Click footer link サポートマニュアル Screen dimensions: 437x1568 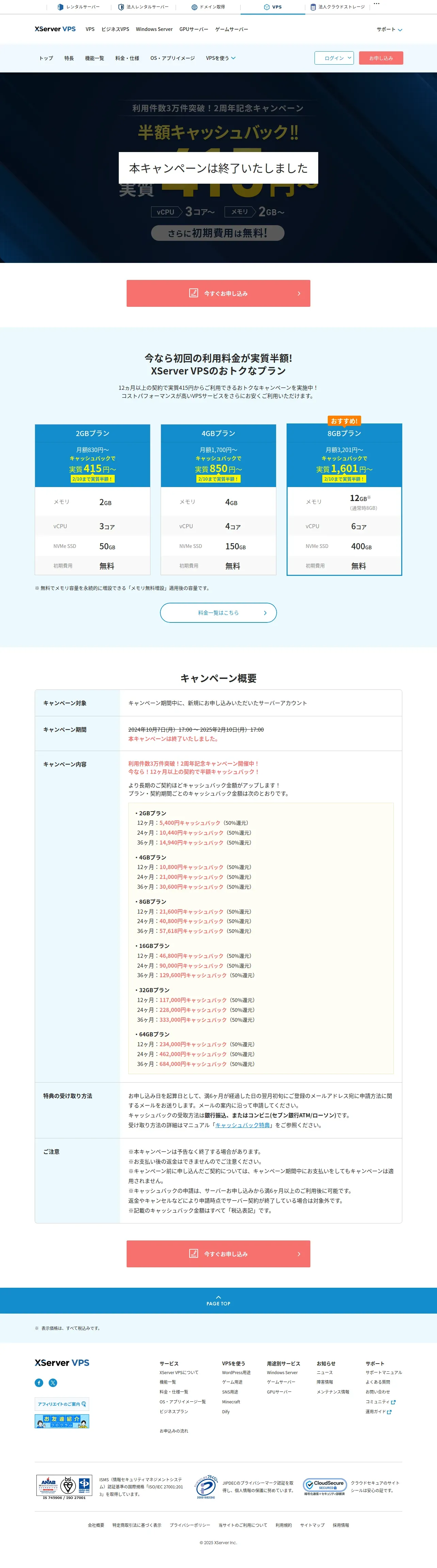384,1373
